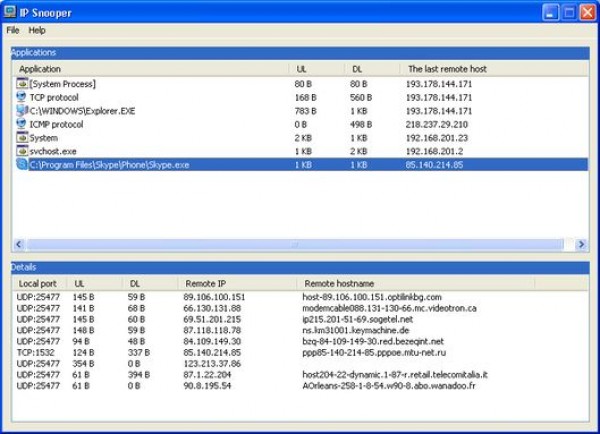Click the Applications horizontal scrollbar thumb
This screenshot has width=600, height=434.
tap(295, 244)
